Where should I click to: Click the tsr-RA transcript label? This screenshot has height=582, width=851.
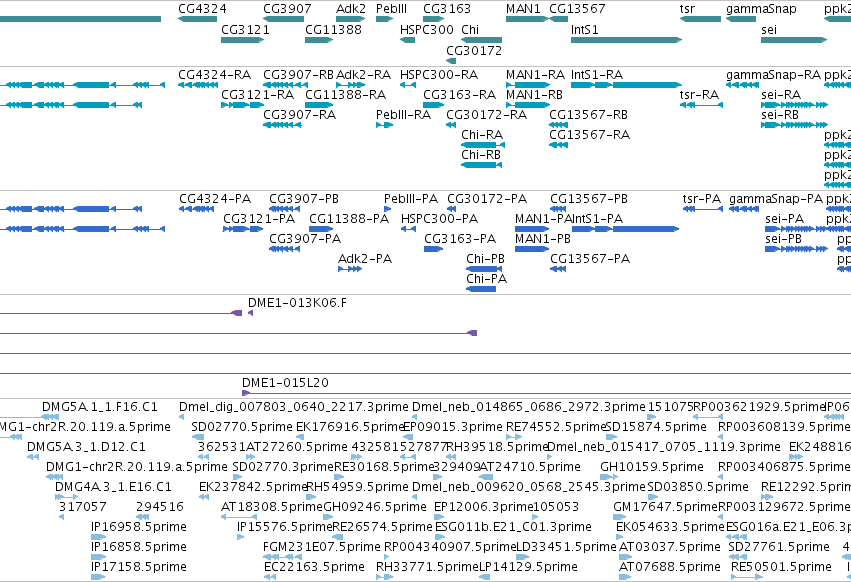click(x=699, y=94)
